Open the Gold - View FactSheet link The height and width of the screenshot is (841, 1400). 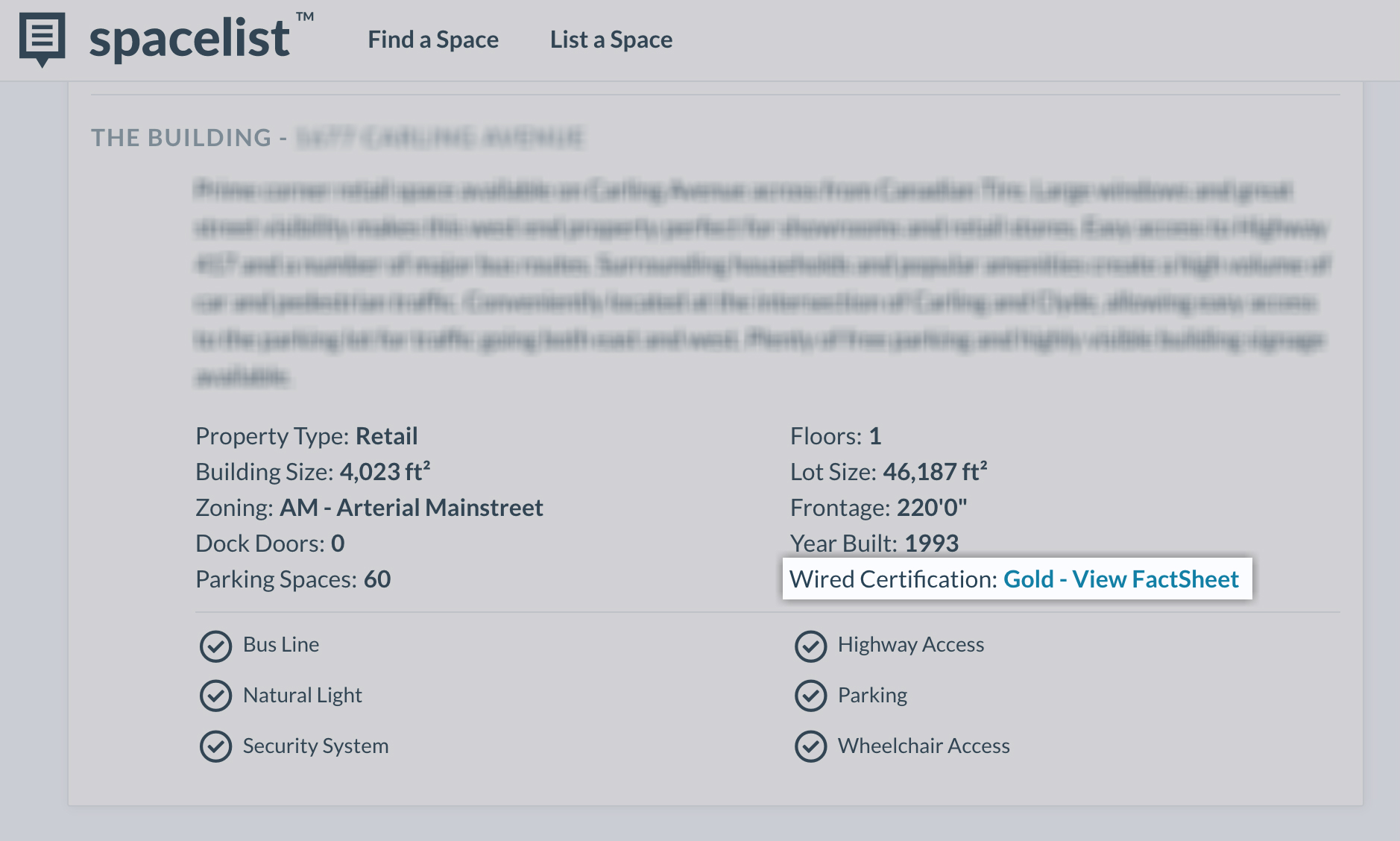coord(1120,579)
